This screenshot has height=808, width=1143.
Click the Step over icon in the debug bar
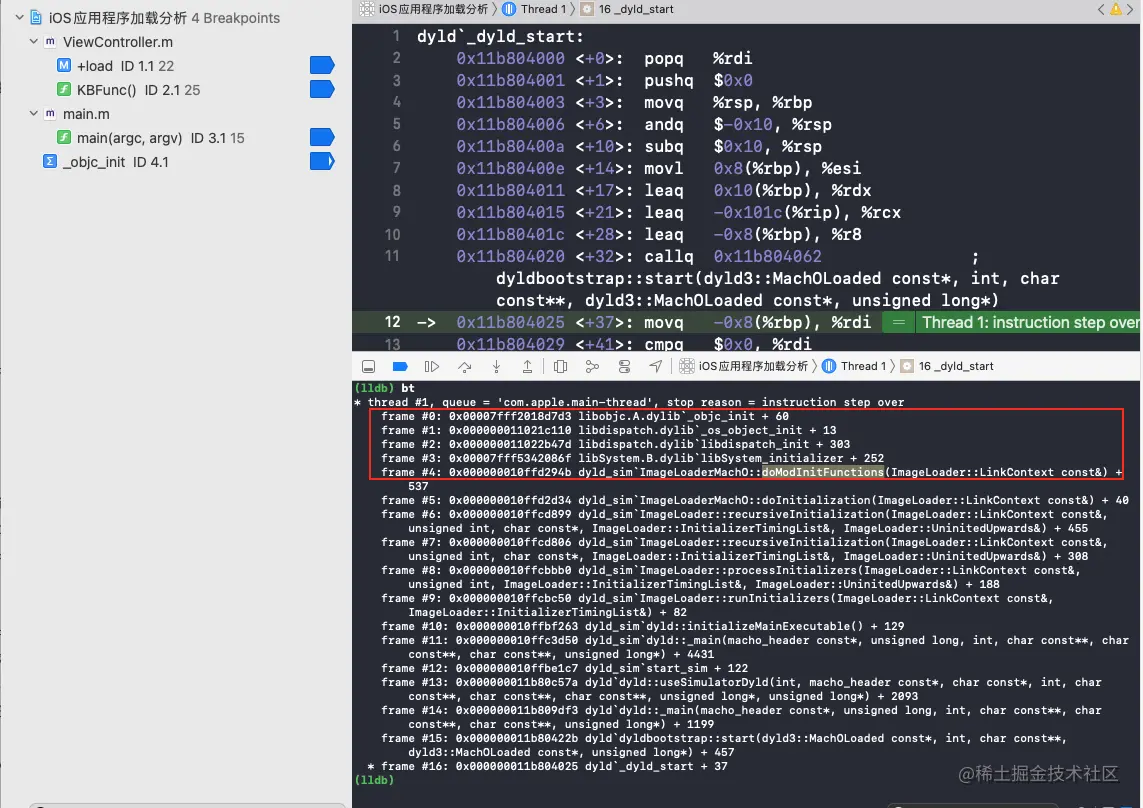pos(464,366)
